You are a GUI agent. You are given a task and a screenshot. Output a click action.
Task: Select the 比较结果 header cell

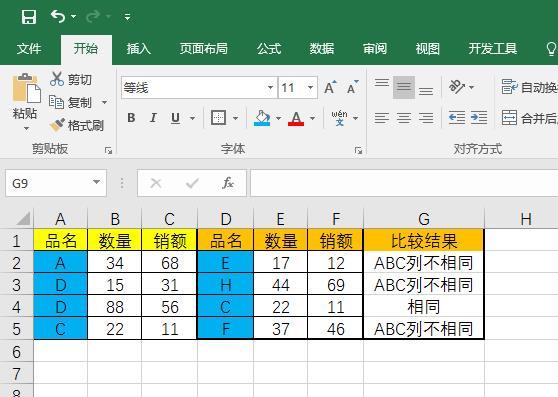pyautogui.click(x=424, y=240)
